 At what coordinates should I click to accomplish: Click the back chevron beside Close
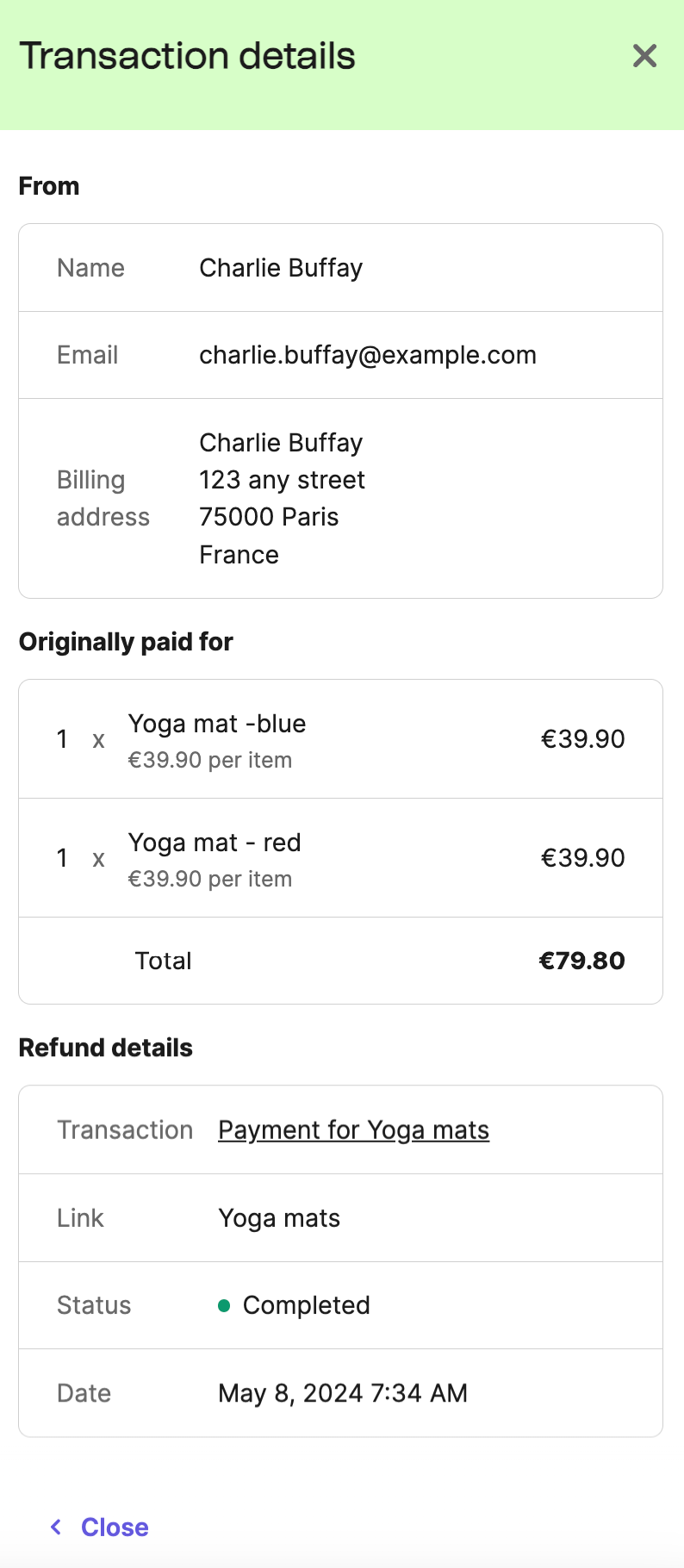coord(55,1526)
